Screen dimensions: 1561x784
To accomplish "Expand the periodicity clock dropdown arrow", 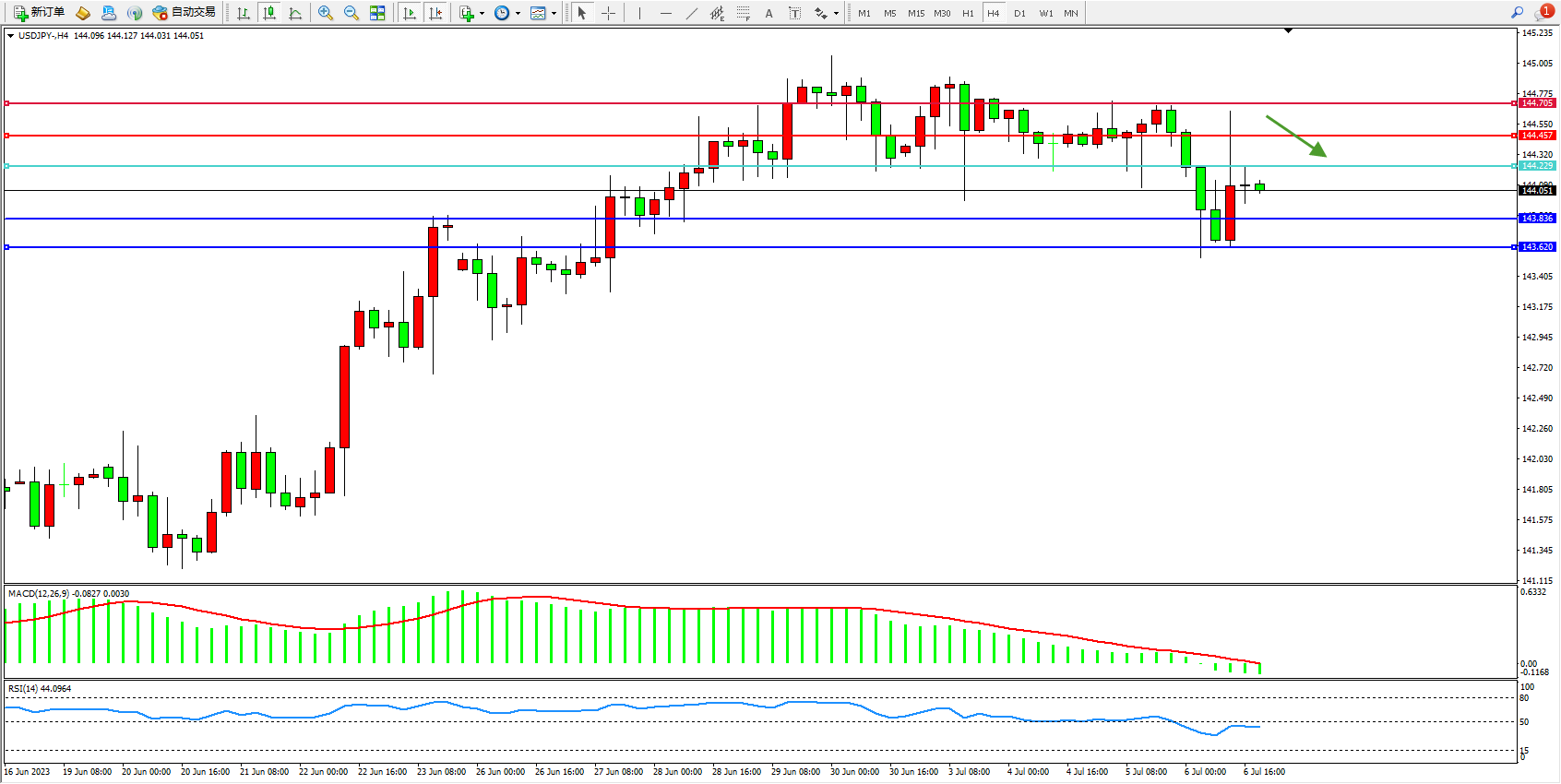I will click(518, 13).
